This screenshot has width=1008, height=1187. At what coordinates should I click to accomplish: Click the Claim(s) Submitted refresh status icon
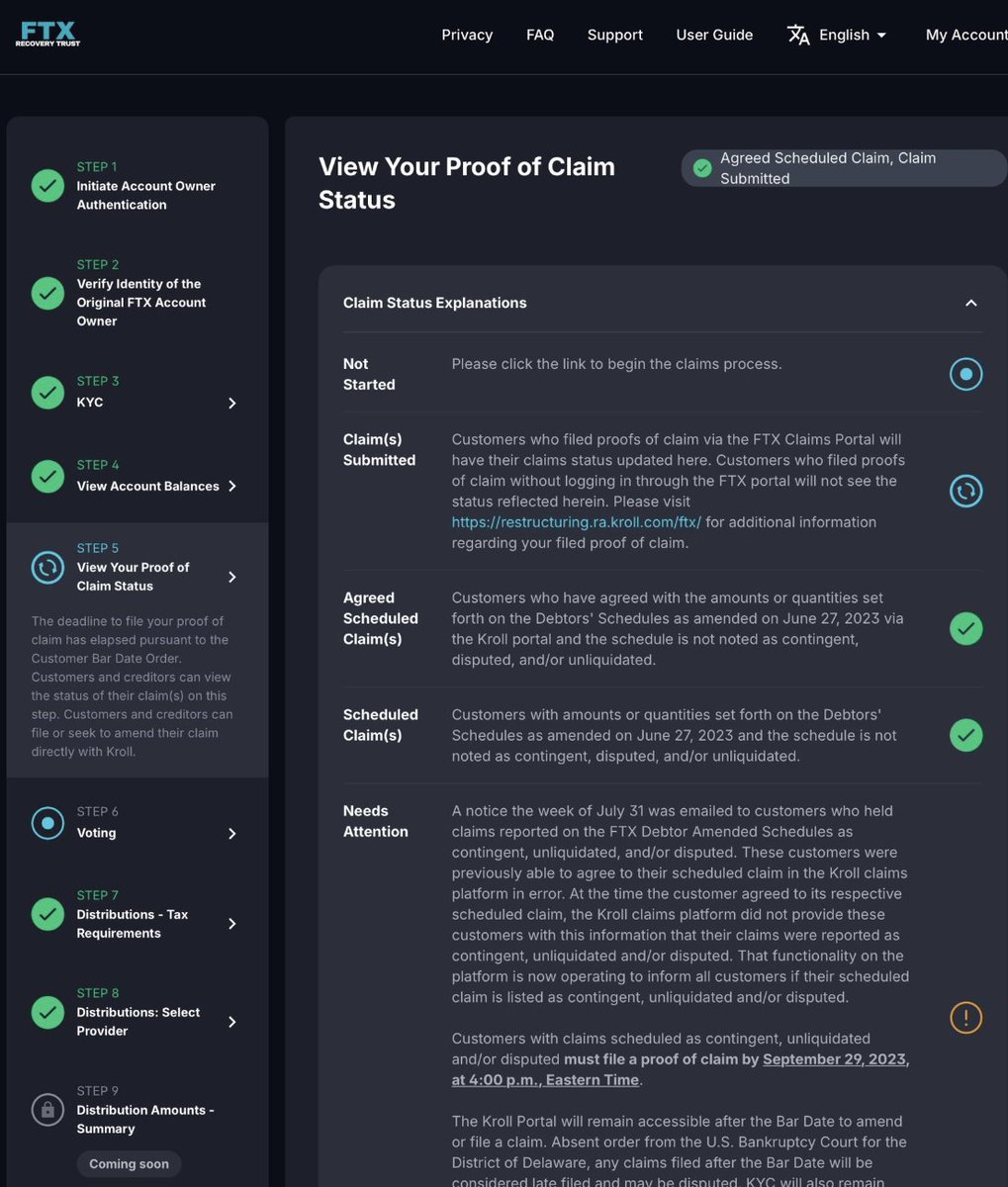(966, 491)
